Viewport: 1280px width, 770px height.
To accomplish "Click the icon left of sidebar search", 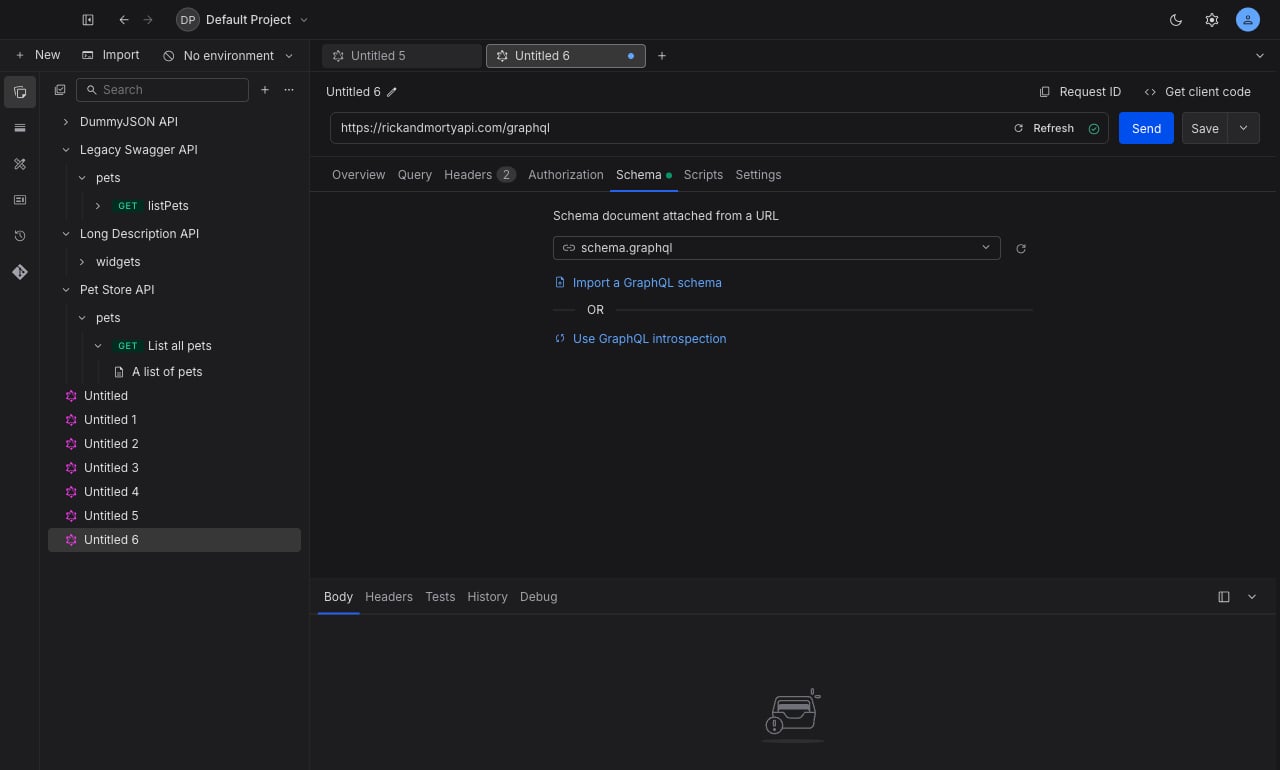I will [60, 90].
